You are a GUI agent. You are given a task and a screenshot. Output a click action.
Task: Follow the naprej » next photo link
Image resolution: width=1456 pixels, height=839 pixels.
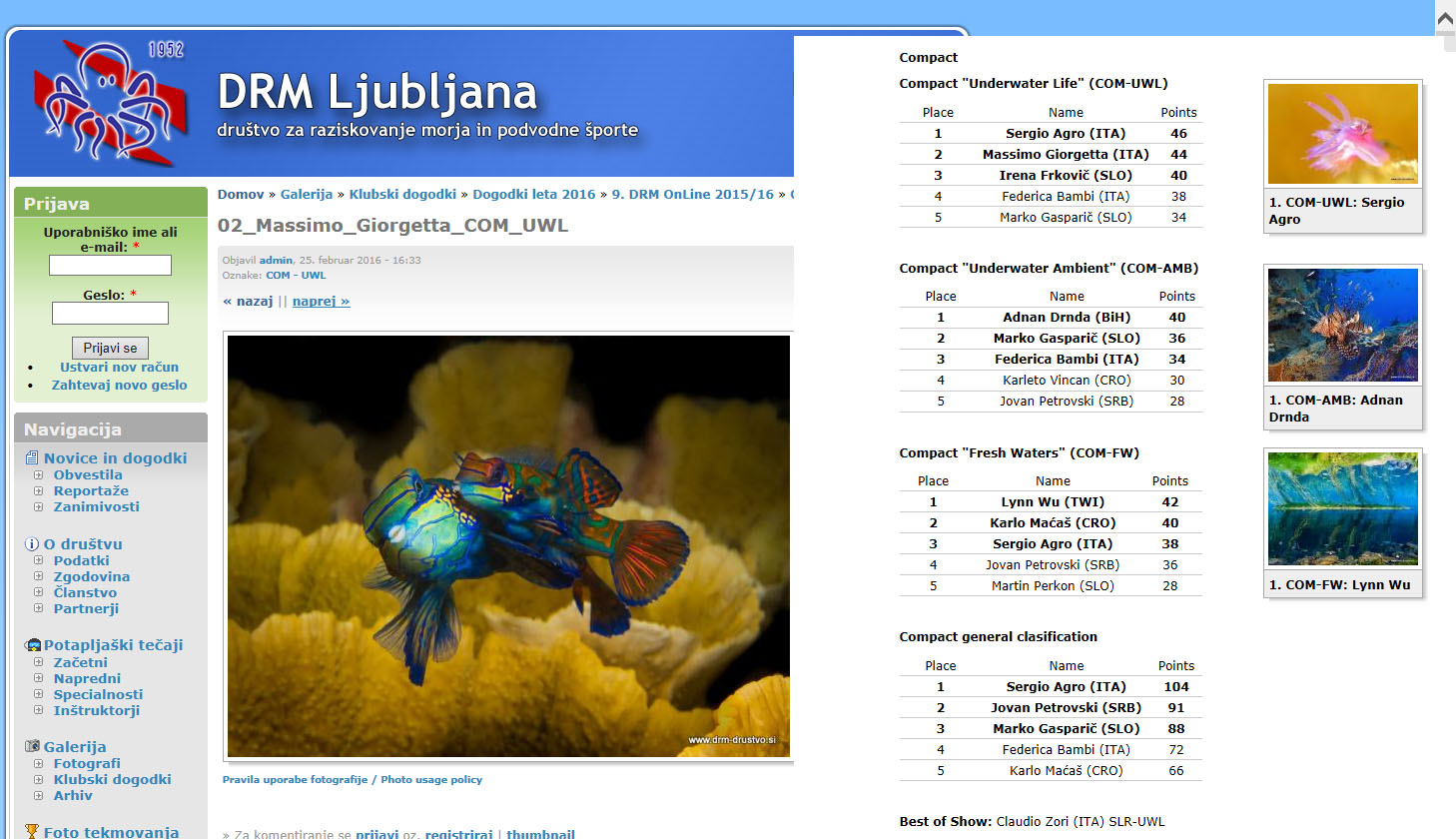(321, 301)
